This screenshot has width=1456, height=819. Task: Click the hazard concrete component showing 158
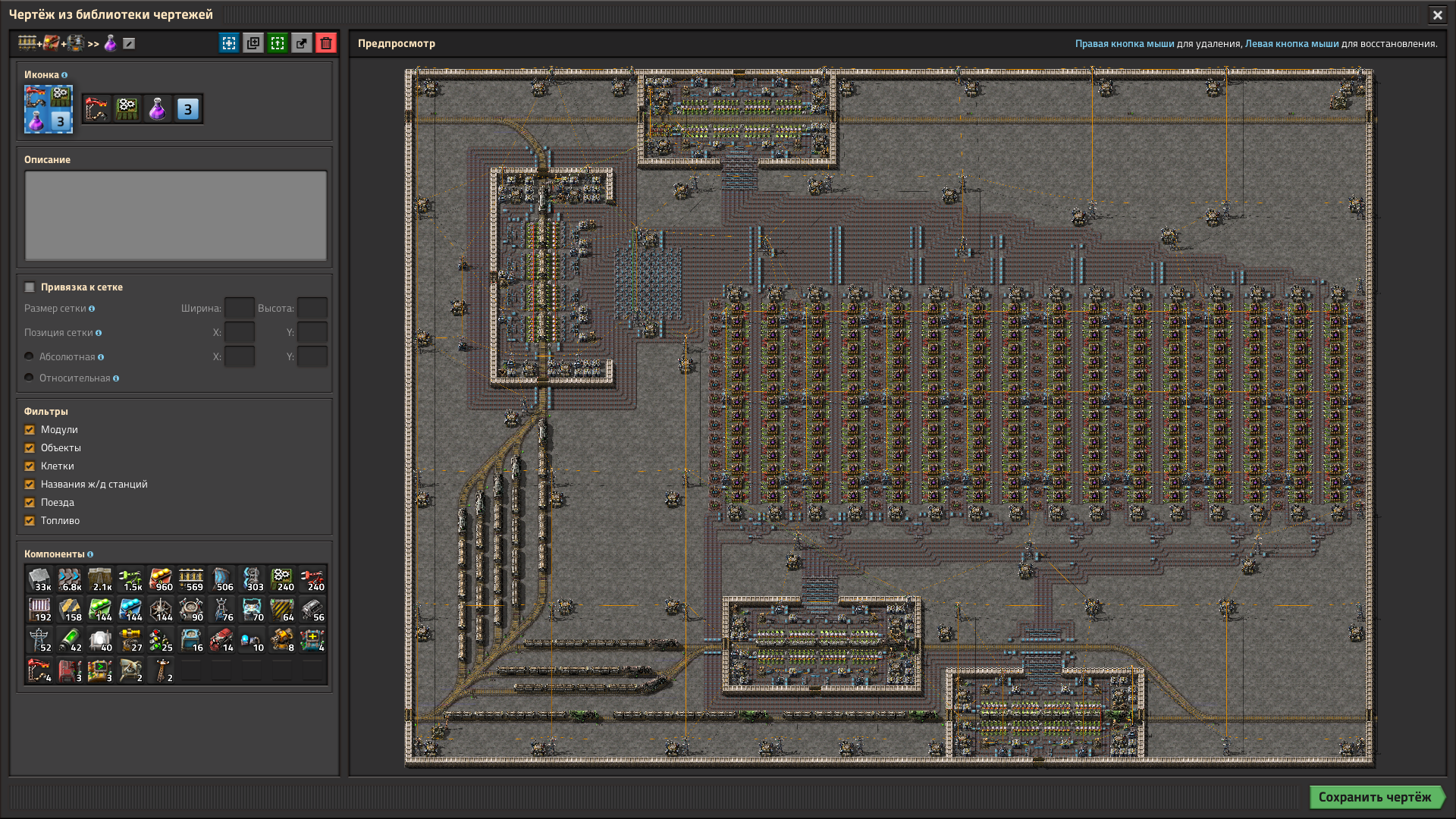pos(70,610)
